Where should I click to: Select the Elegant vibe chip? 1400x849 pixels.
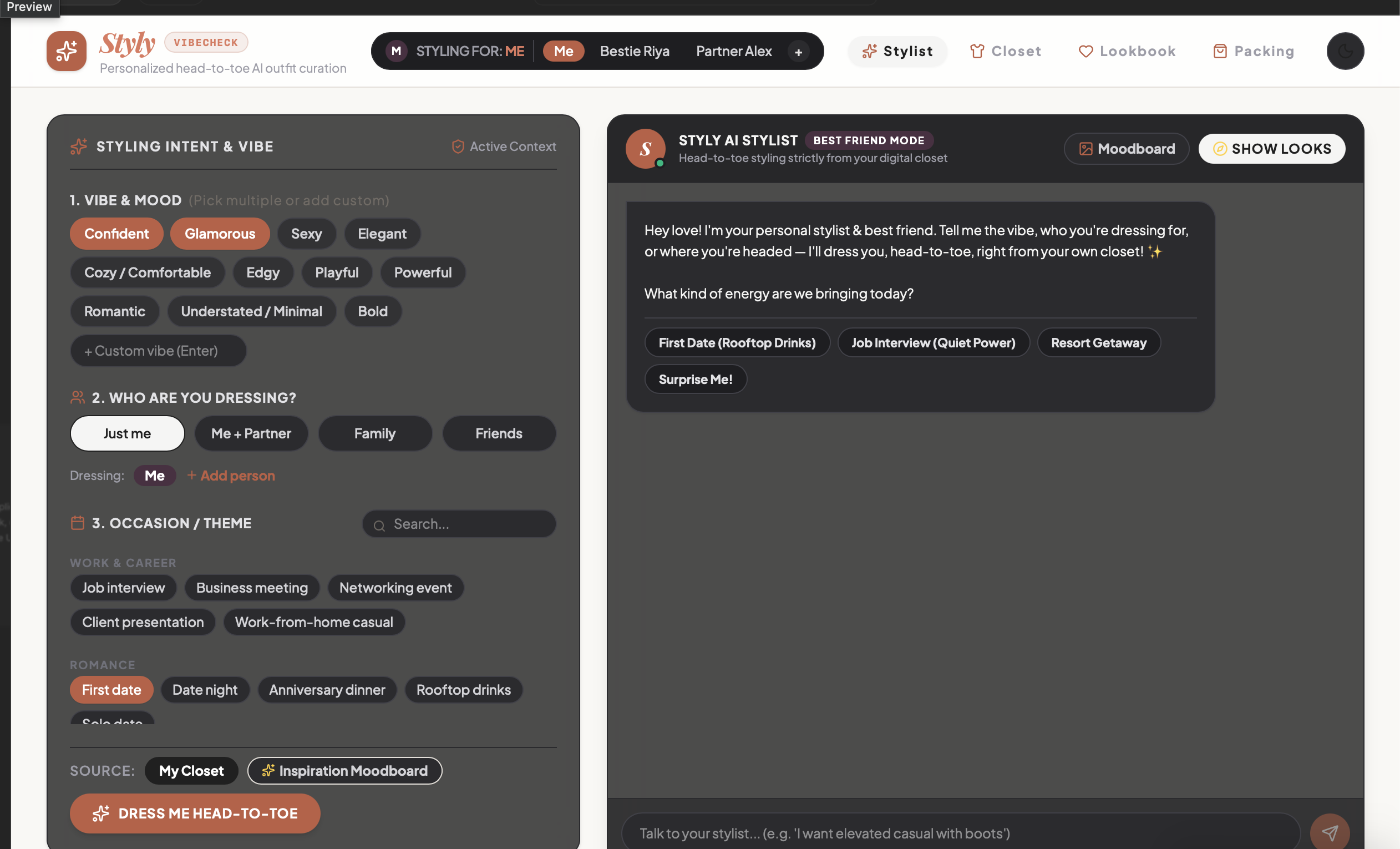click(x=382, y=234)
